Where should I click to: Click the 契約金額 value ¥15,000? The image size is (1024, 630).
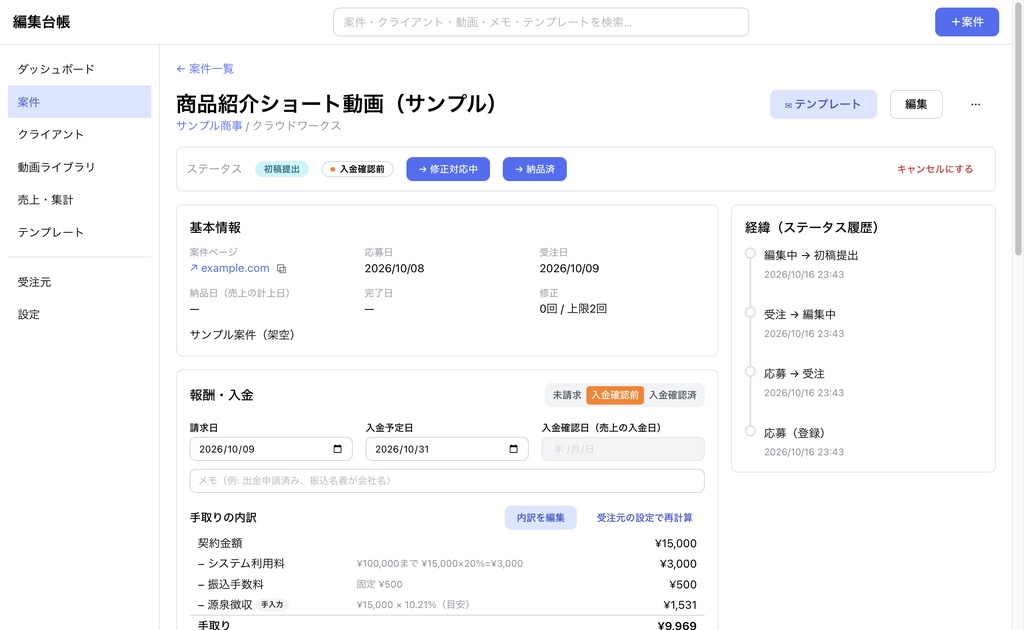[x=675, y=543]
